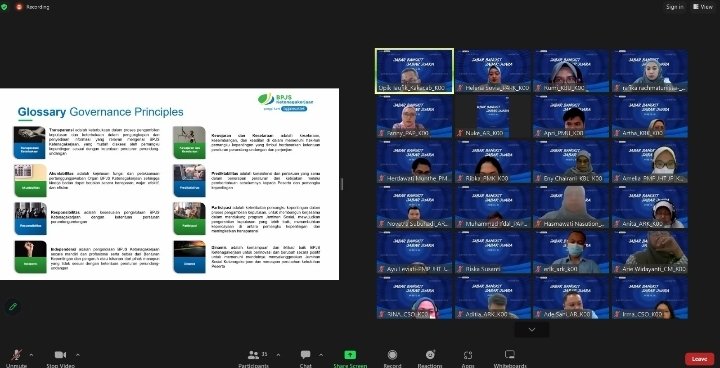This screenshot has width=720, height=368.
Task: Select Hasmawati Nasution video tile
Action: [x=571, y=206]
